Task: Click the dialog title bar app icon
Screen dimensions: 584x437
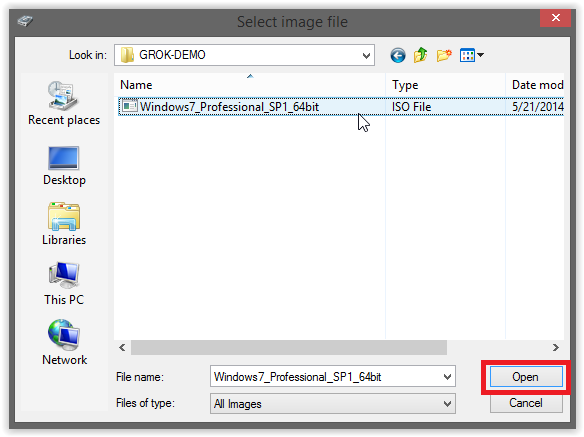Action: pyautogui.click(x=25, y=21)
